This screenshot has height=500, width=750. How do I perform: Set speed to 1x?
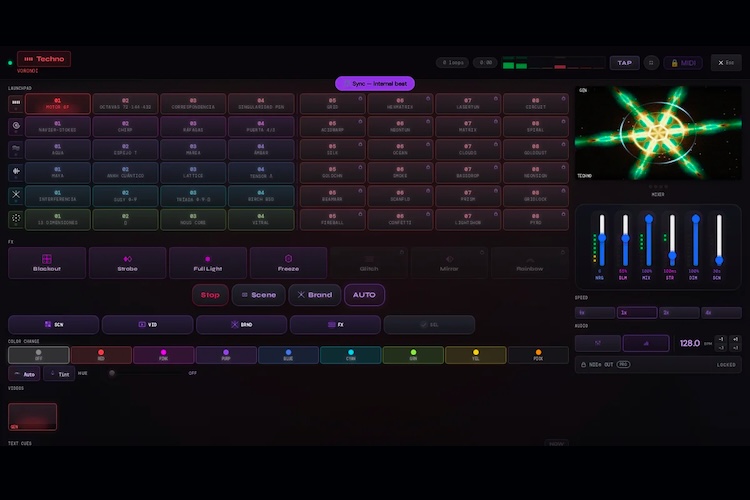637,312
